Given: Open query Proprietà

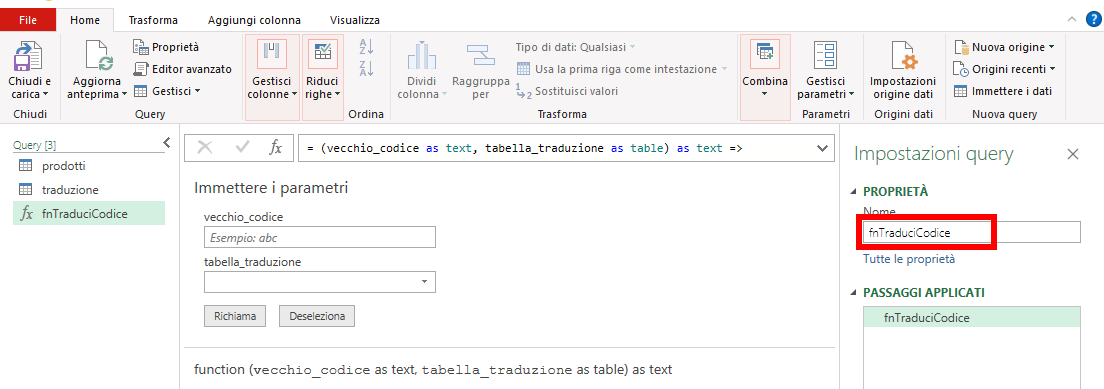Looking at the screenshot, I should (x=166, y=47).
